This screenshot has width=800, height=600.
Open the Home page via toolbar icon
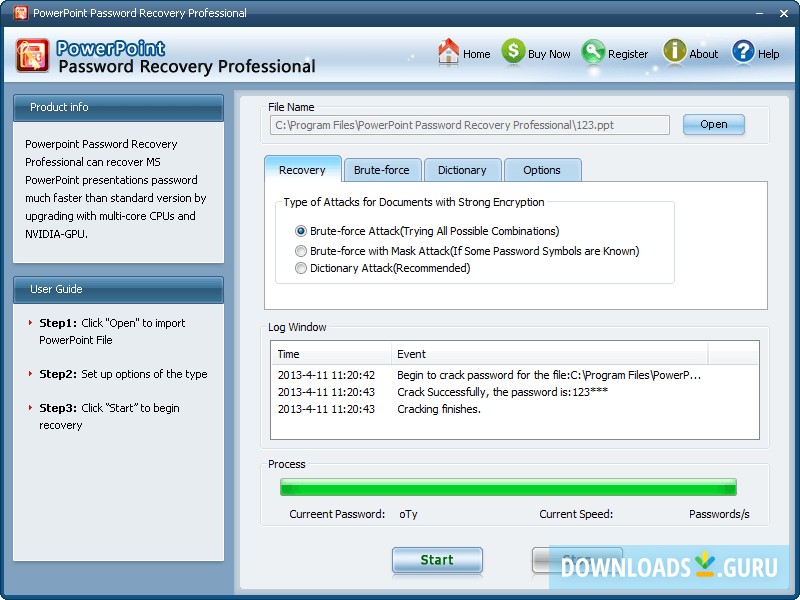(x=448, y=53)
